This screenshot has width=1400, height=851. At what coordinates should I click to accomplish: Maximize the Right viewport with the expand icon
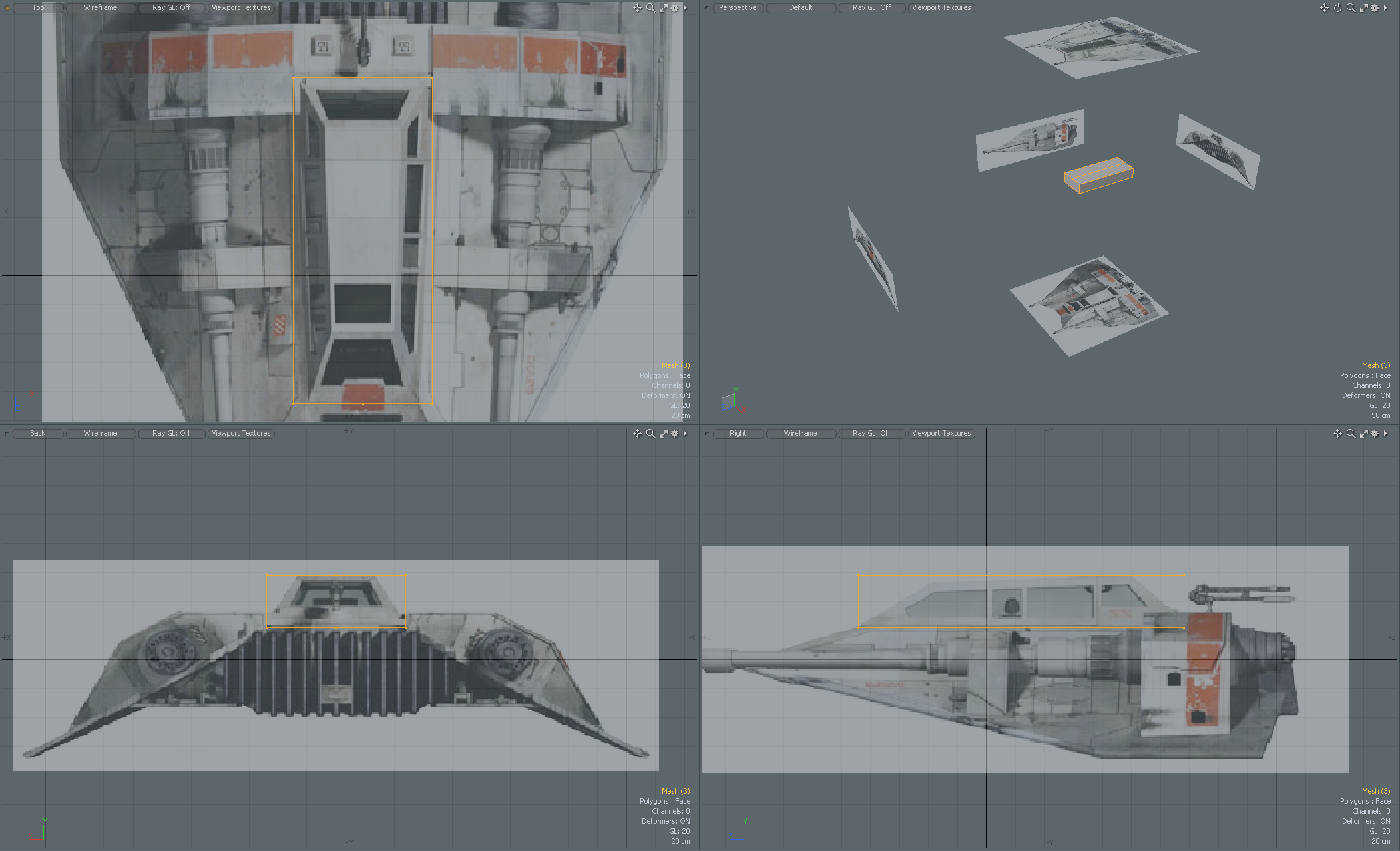[x=1363, y=434]
